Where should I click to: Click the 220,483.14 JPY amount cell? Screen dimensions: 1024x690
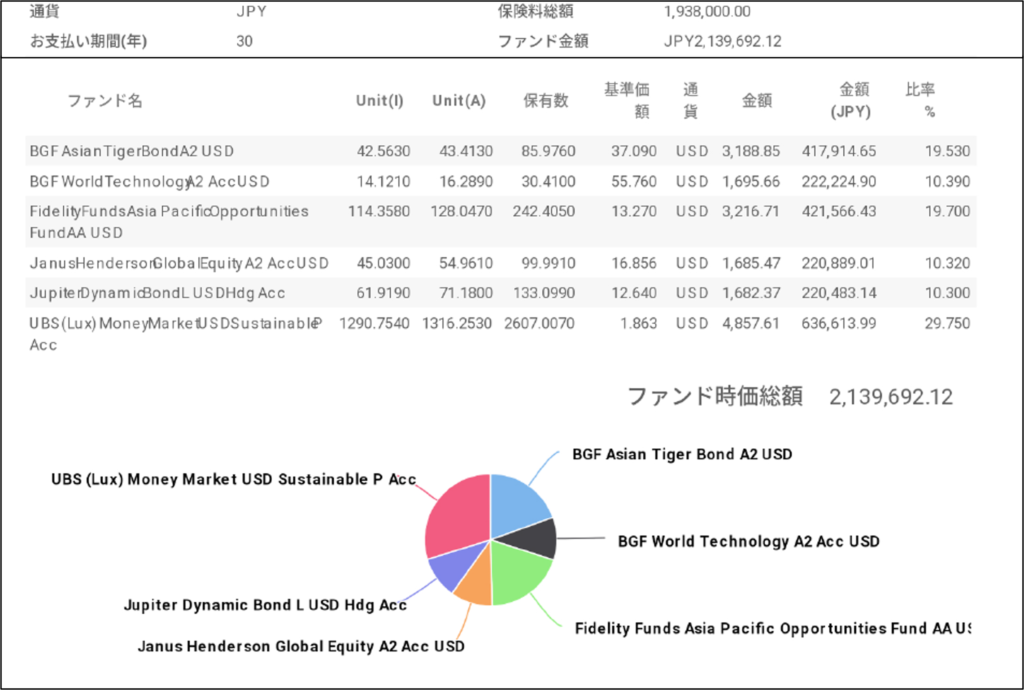coord(839,293)
